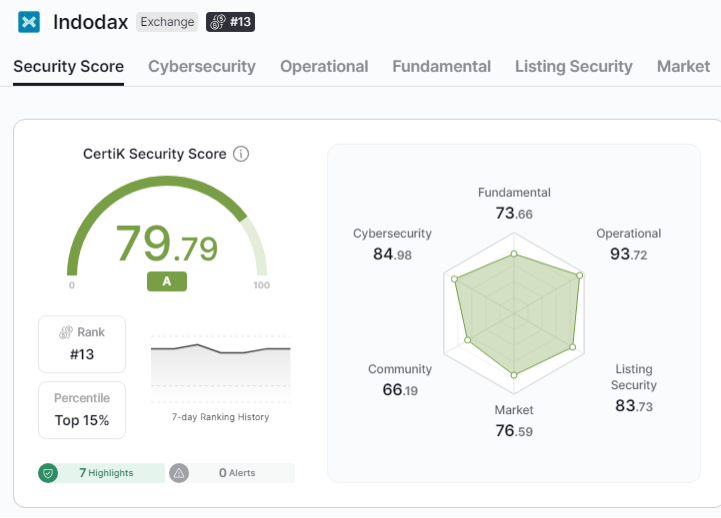Open the Market tab
This screenshot has height=518, width=721.
point(683,67)
